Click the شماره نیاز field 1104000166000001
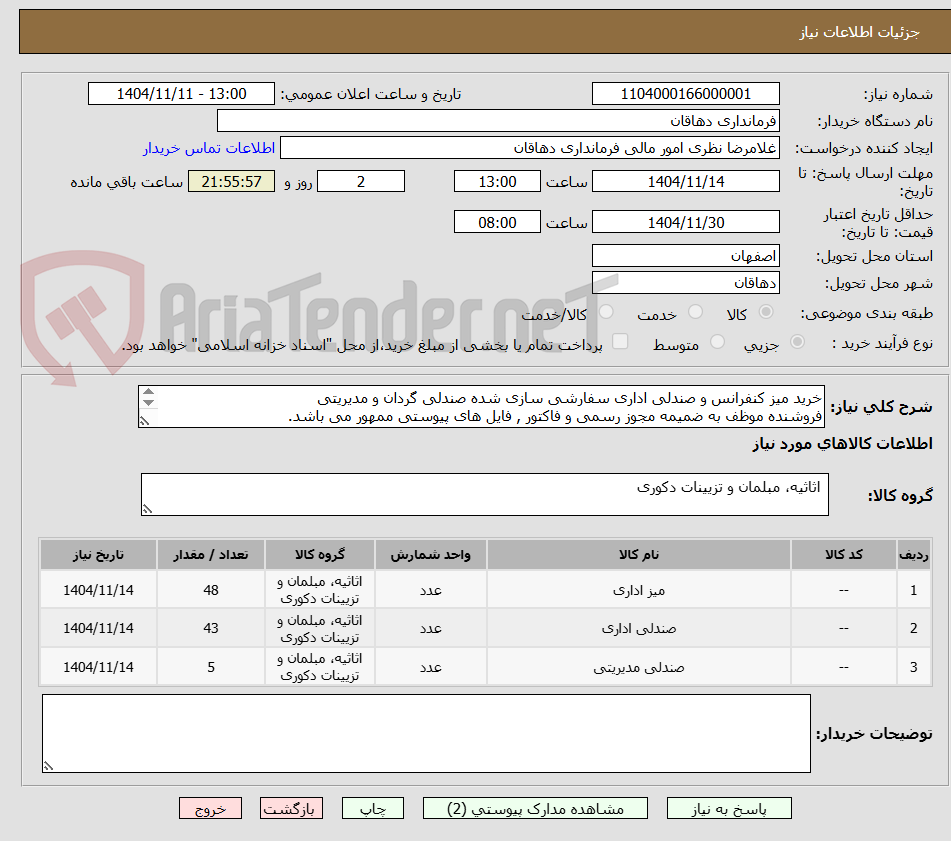 coord(685,94)
